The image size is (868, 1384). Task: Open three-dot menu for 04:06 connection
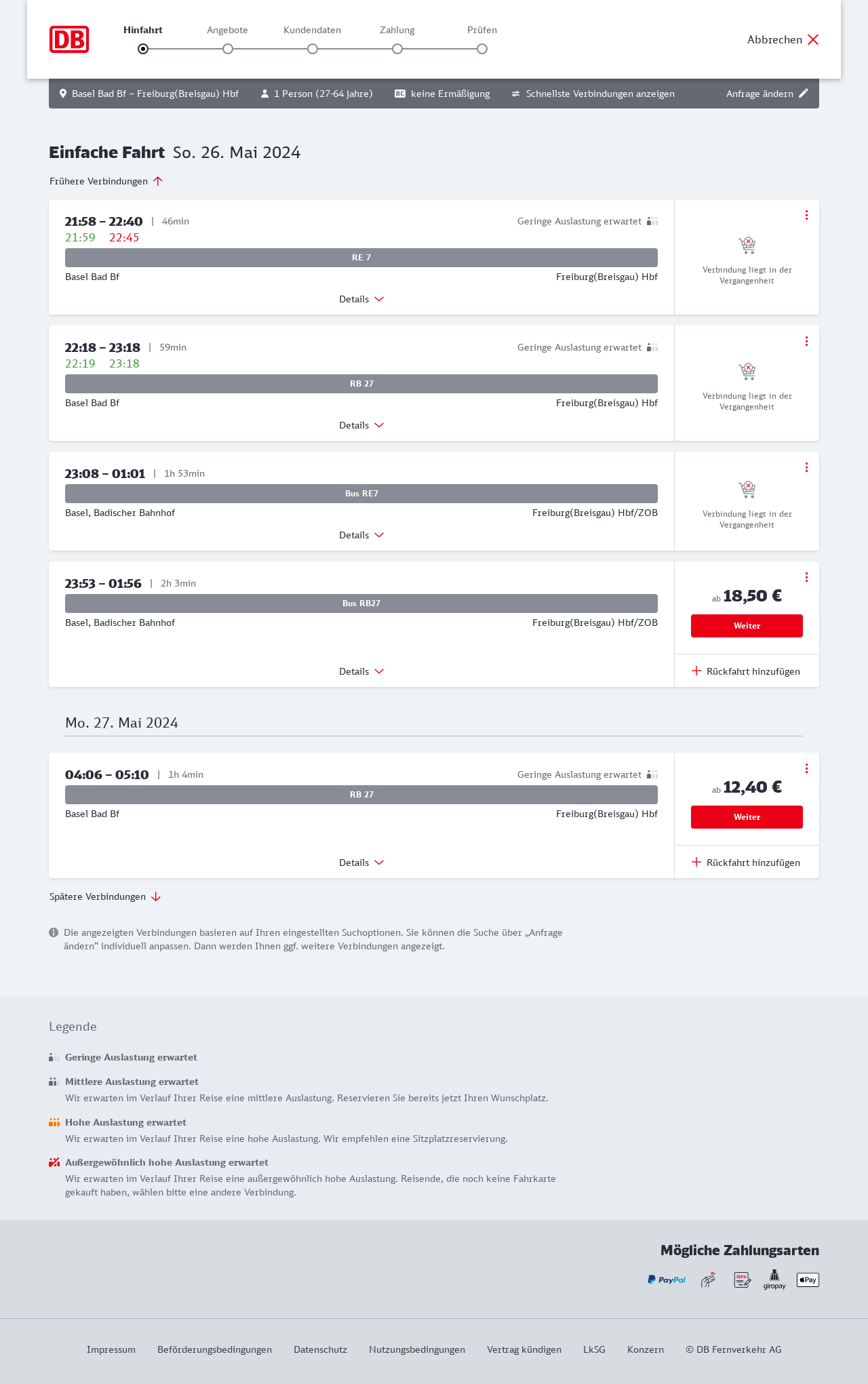(x=806, y=768)
